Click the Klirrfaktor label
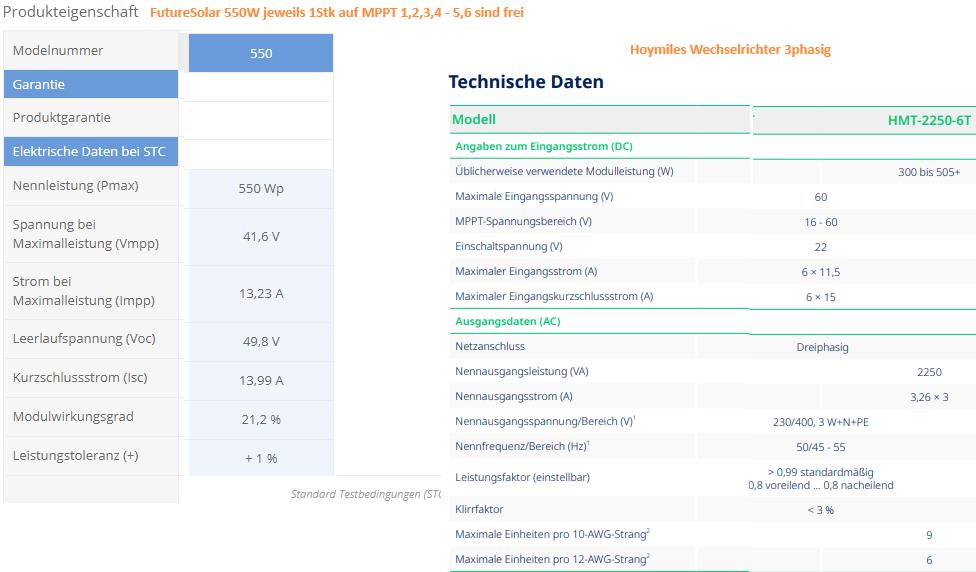The image size is (976, 572). (479, 509)
